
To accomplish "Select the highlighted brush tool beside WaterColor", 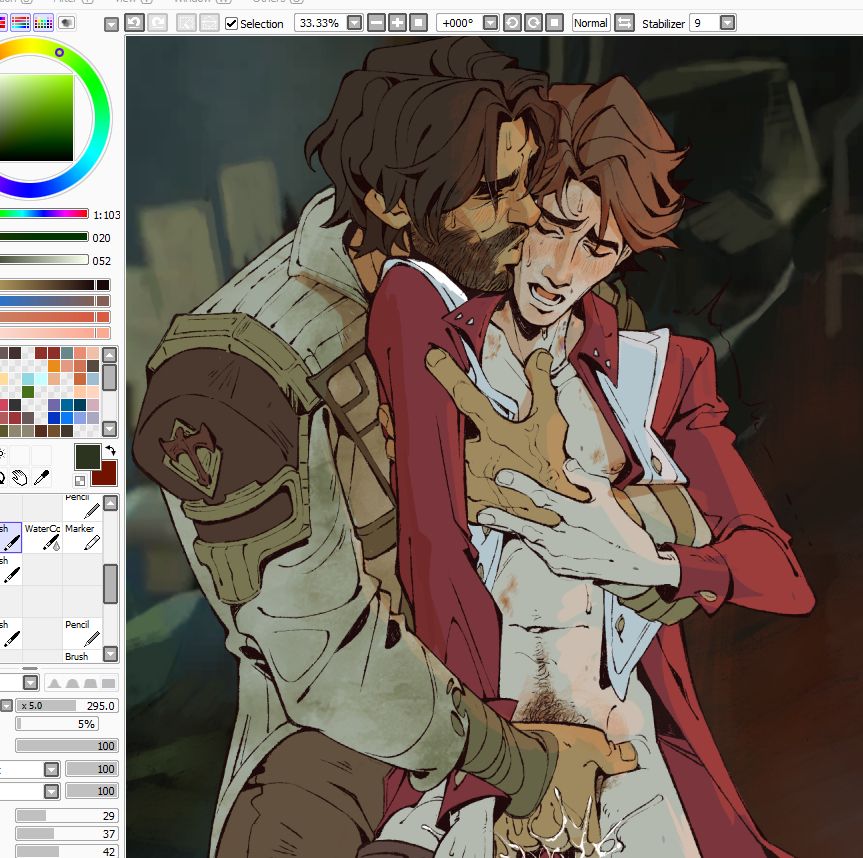I will [x=10, y=537].
